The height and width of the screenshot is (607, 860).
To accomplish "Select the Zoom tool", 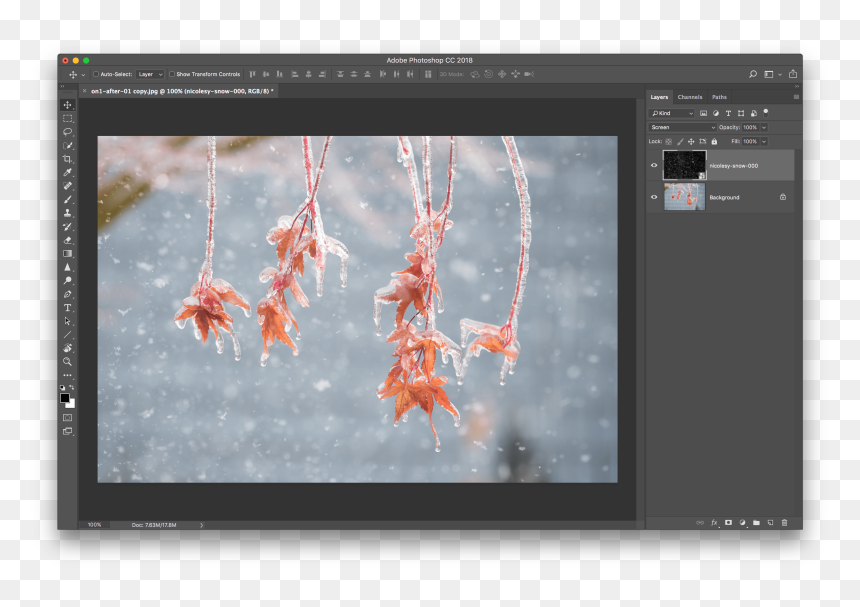I will coord(67,362).
